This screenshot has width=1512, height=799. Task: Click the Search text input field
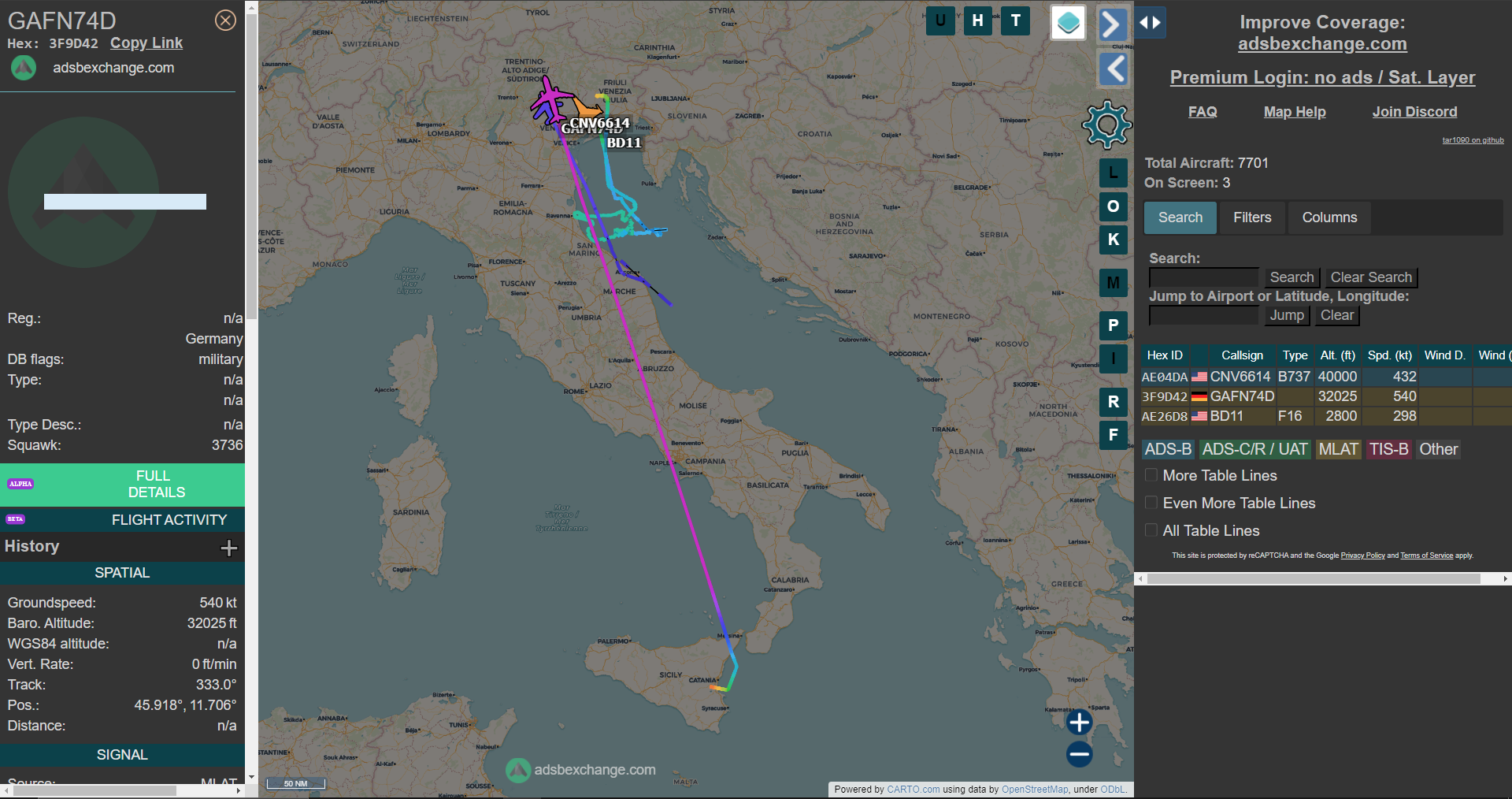(1203, 277)
